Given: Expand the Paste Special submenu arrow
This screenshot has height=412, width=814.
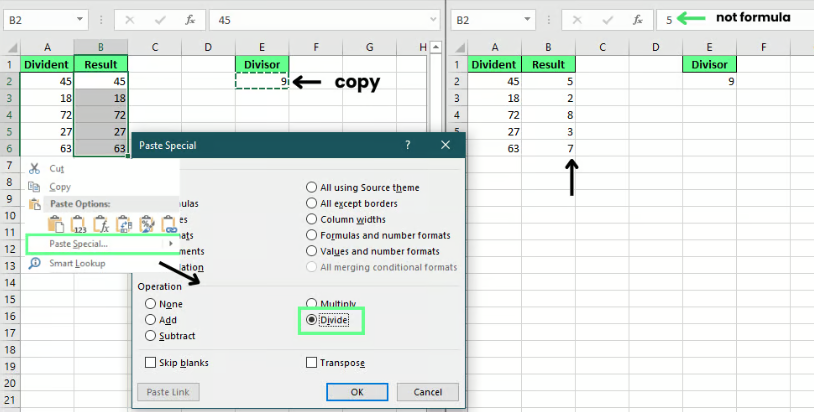Looking at the screenshot, I should coord(170,244).
